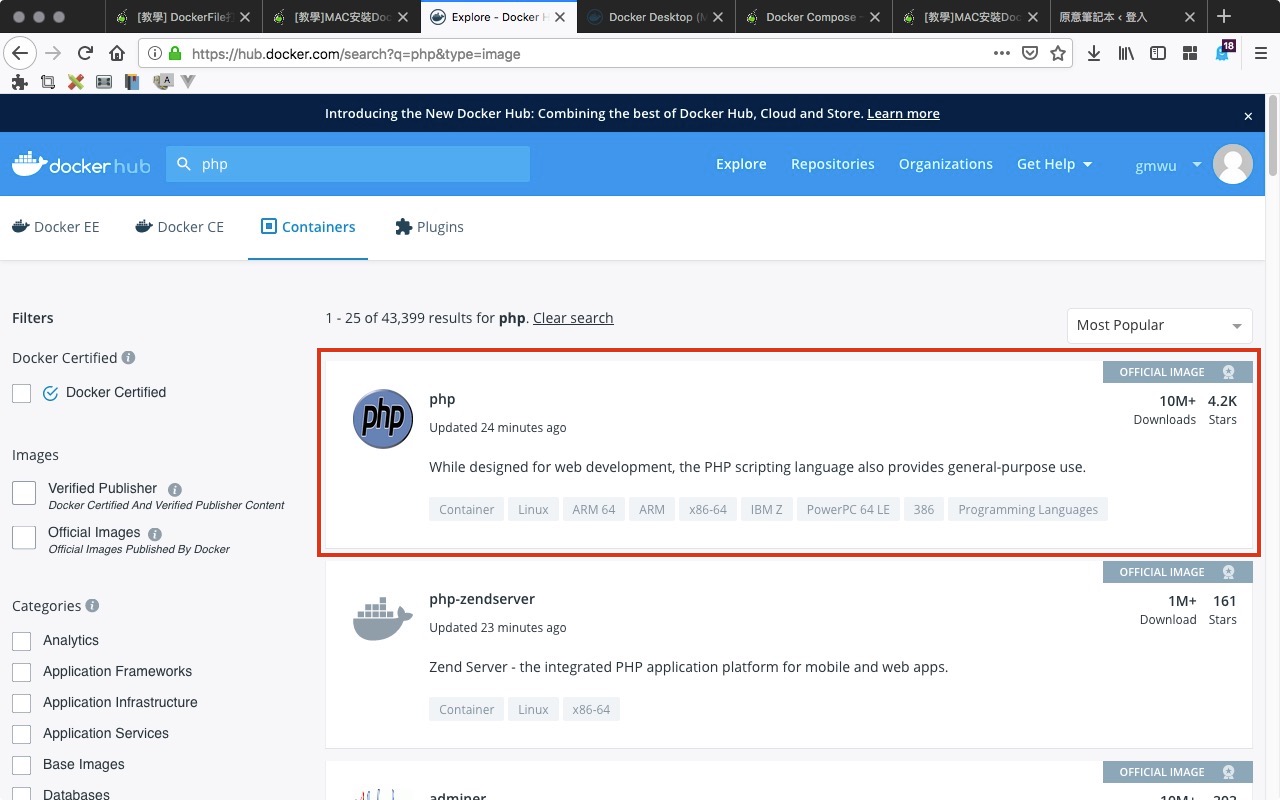
Task: Open the php repository title link
Action: pos(442,399)
